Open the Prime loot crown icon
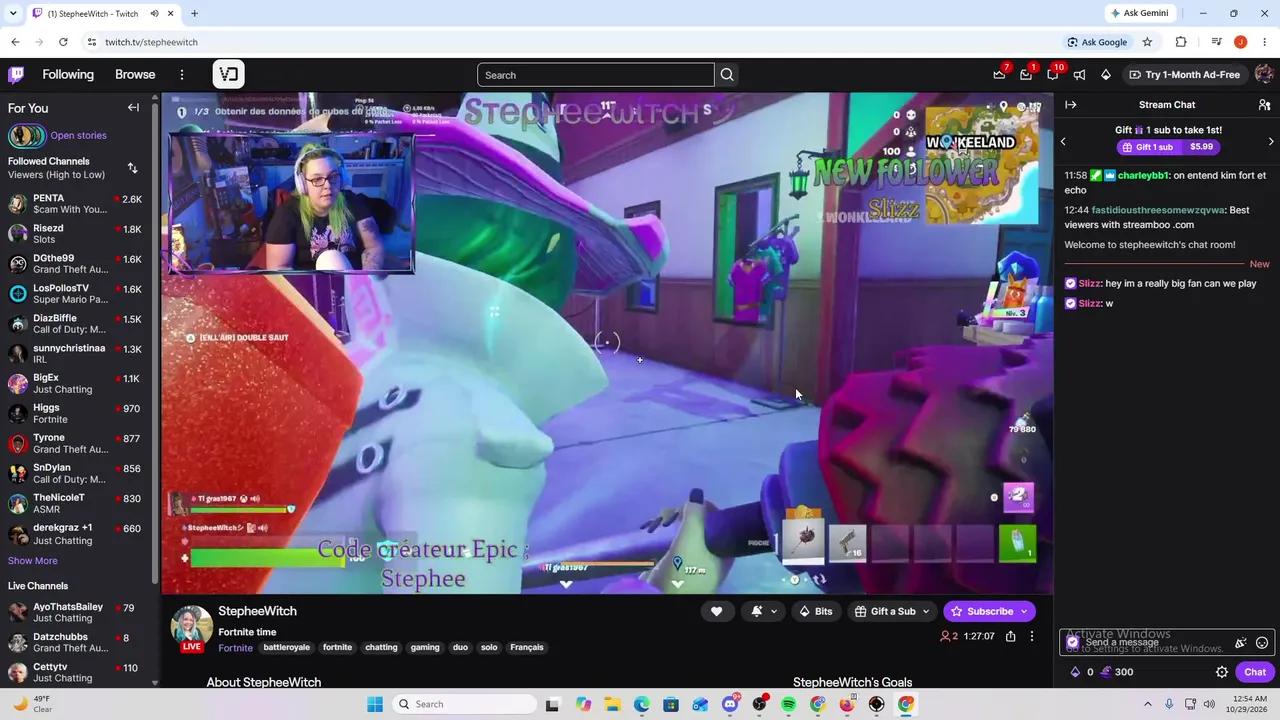1280x720 pixels. [x=999, y=75]
